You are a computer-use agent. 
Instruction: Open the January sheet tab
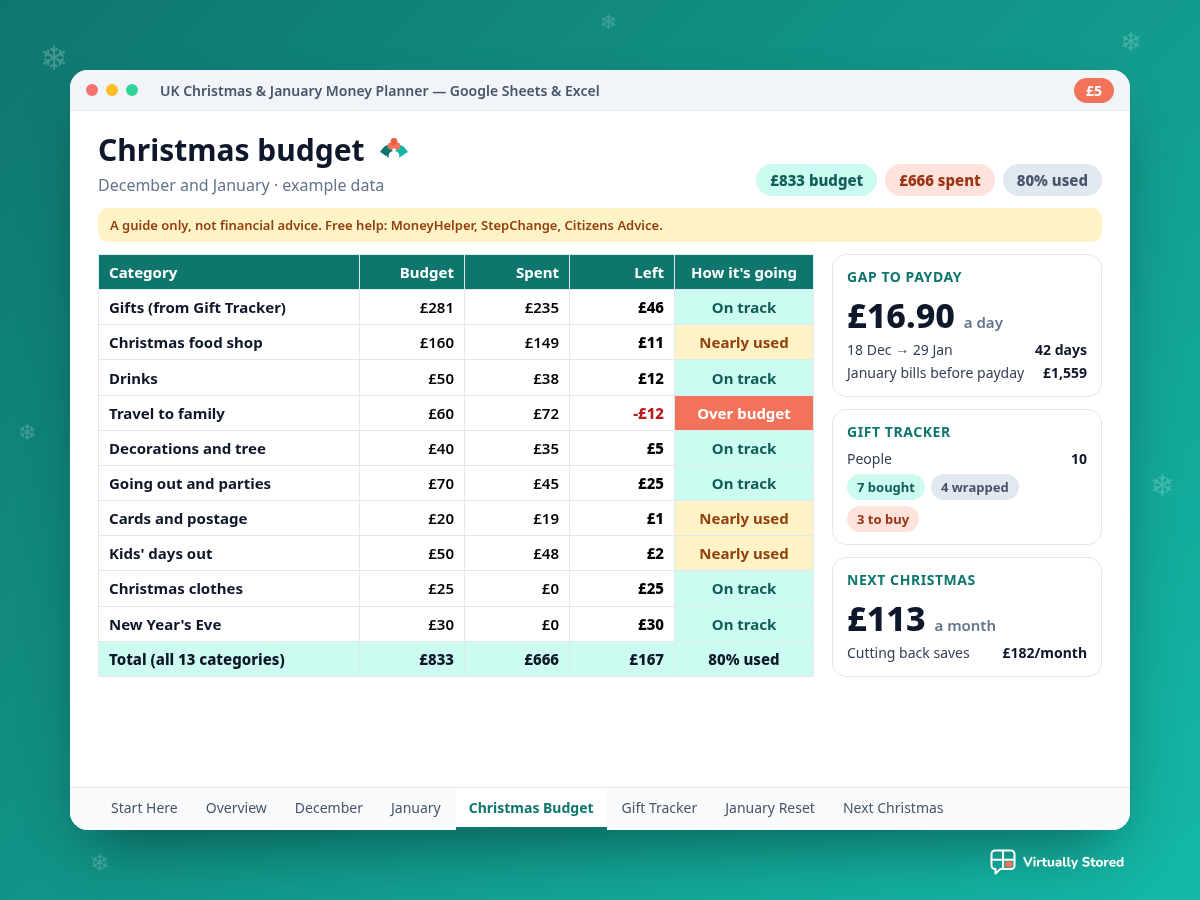[416, 808]
